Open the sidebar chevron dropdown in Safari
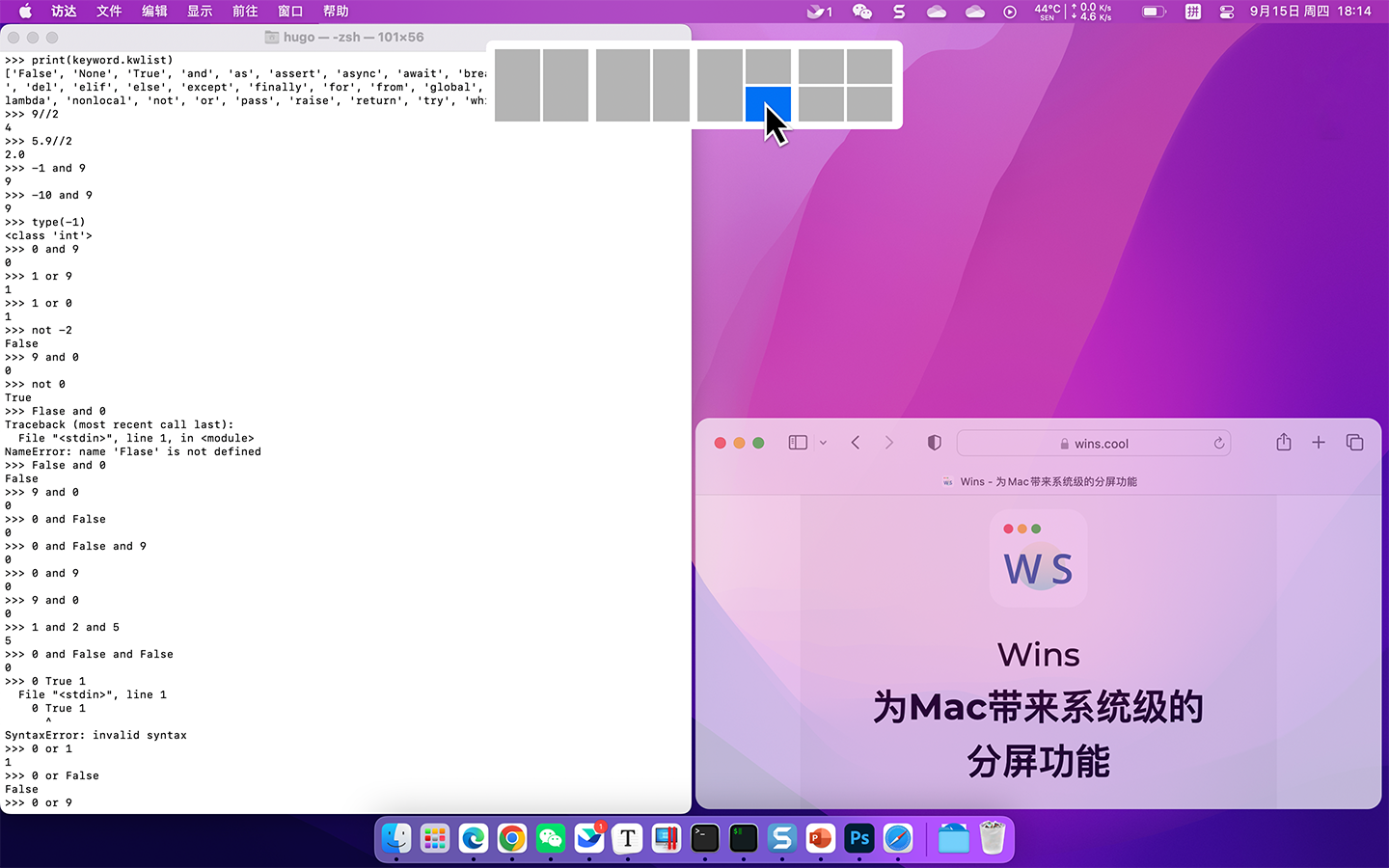 822,442
